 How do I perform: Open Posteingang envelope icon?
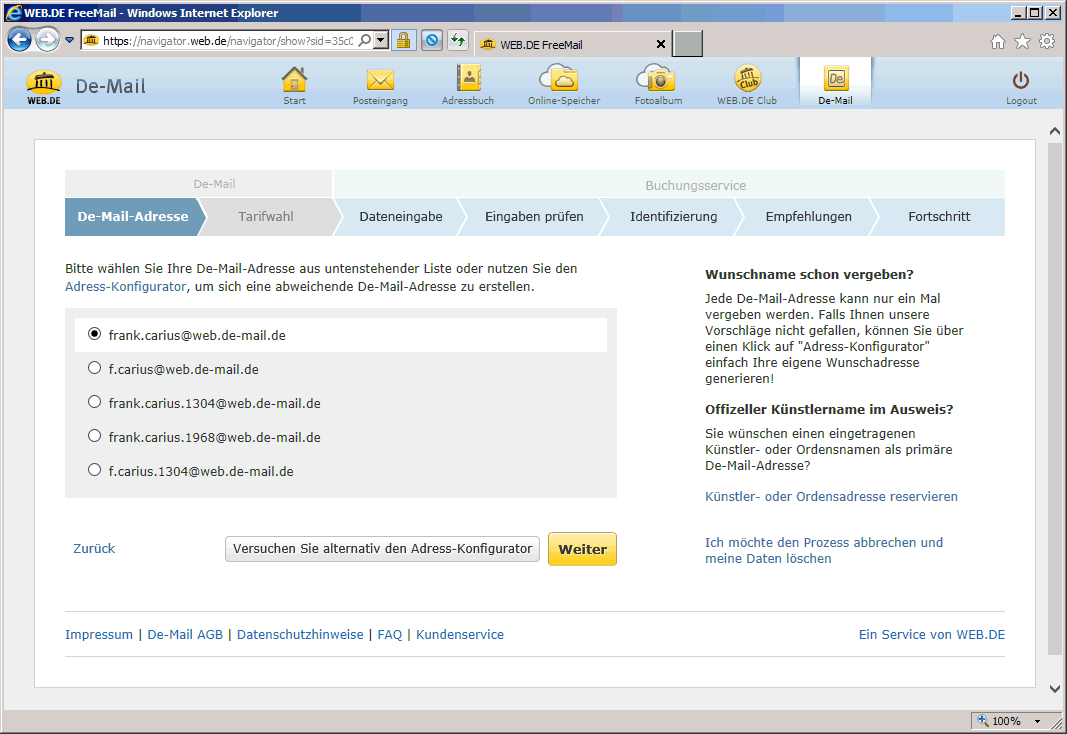pyautogui.click(x=380, y=86)
